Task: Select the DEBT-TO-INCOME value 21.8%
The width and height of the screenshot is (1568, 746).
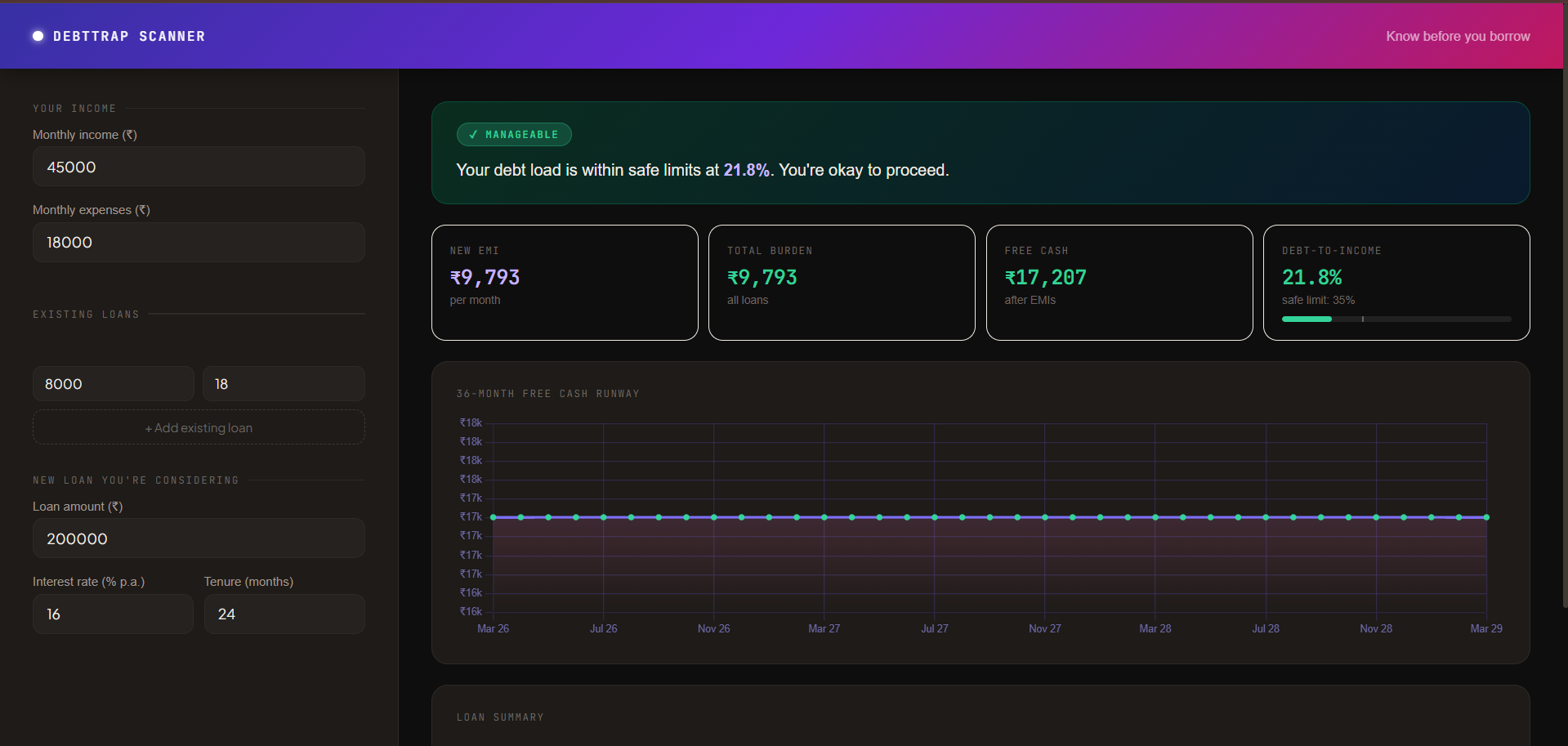Action: pyautogui.click(x=1312, y=278)
